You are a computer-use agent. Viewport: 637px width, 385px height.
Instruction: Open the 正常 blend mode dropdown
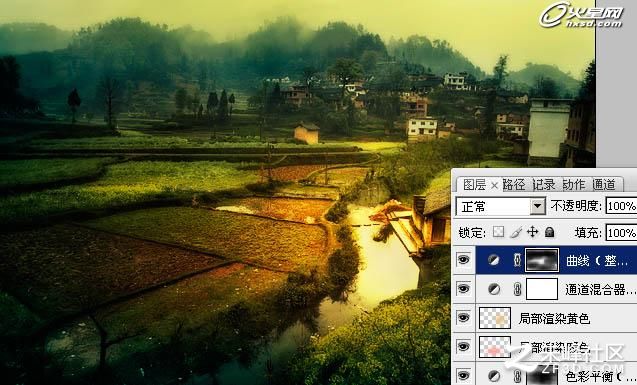point(501,206)
